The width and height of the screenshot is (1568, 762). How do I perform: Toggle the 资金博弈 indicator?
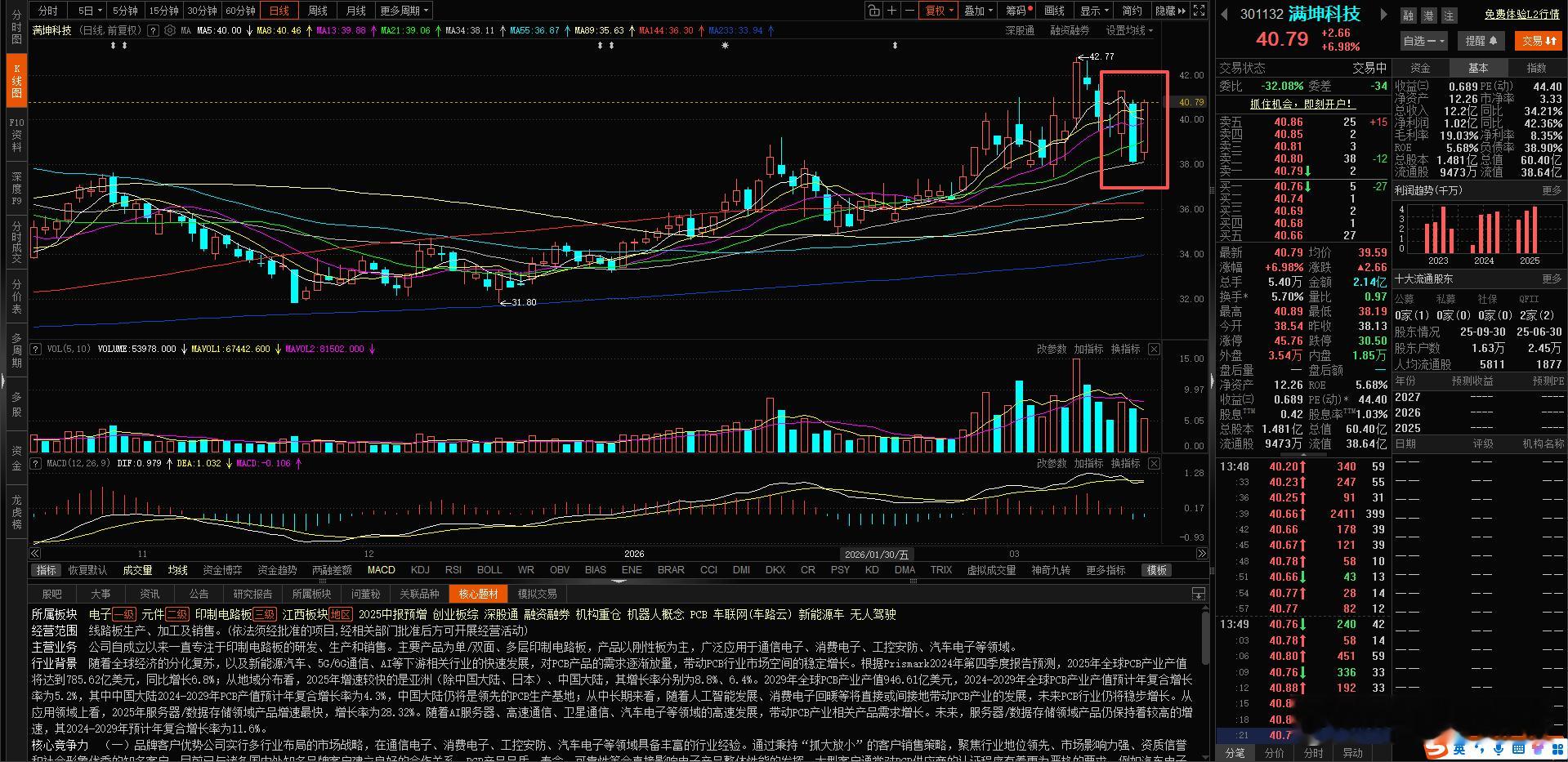(x=222, y=570)
